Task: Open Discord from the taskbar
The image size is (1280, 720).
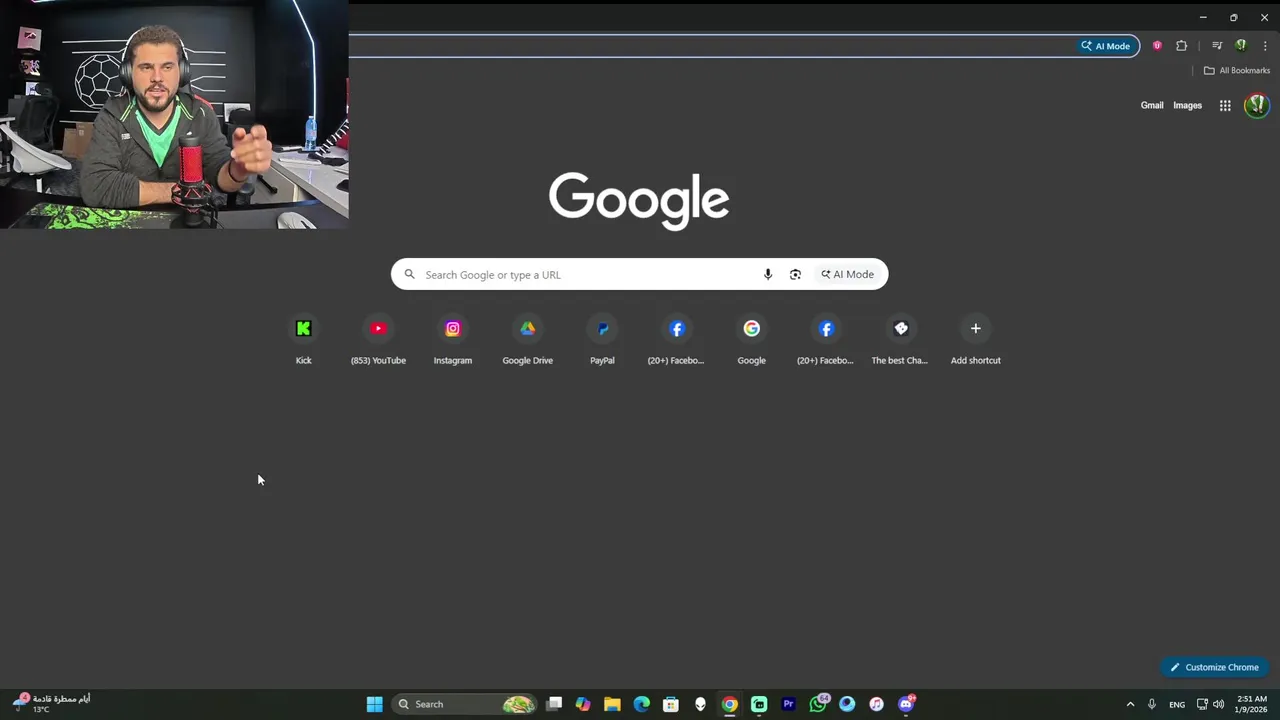Action: pos(906,704)
